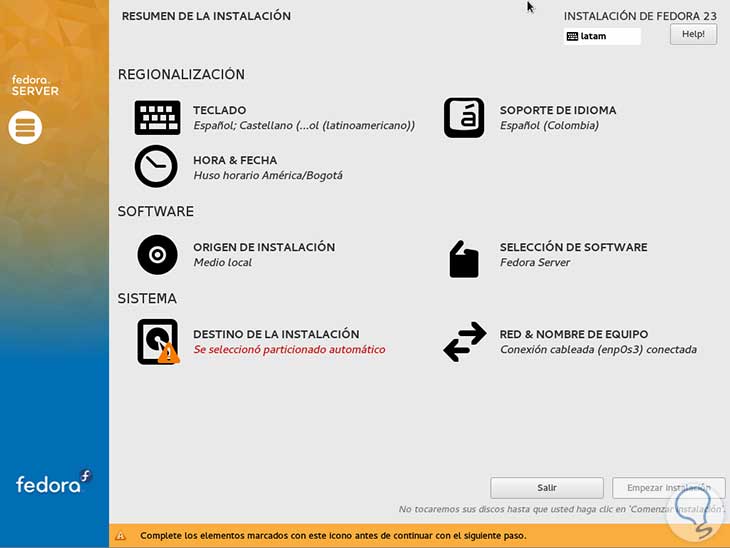The height and width of the screenshot is (548, 730).
Task: Click the latam keyboard layout indicator
Action: 602,36
